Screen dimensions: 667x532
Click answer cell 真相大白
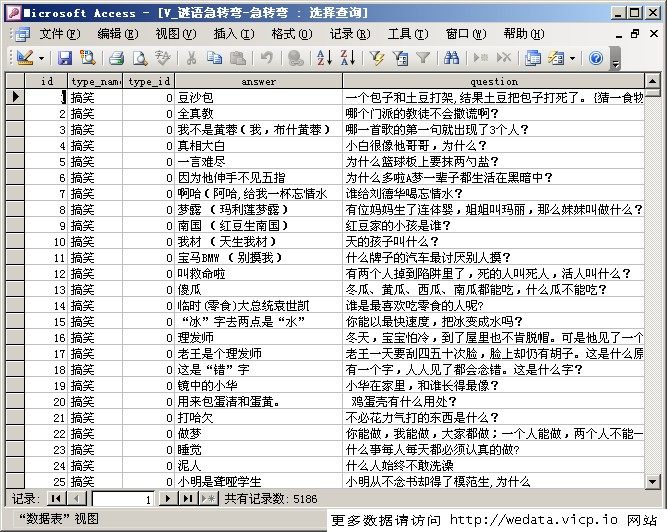click(x=259, y=145)
